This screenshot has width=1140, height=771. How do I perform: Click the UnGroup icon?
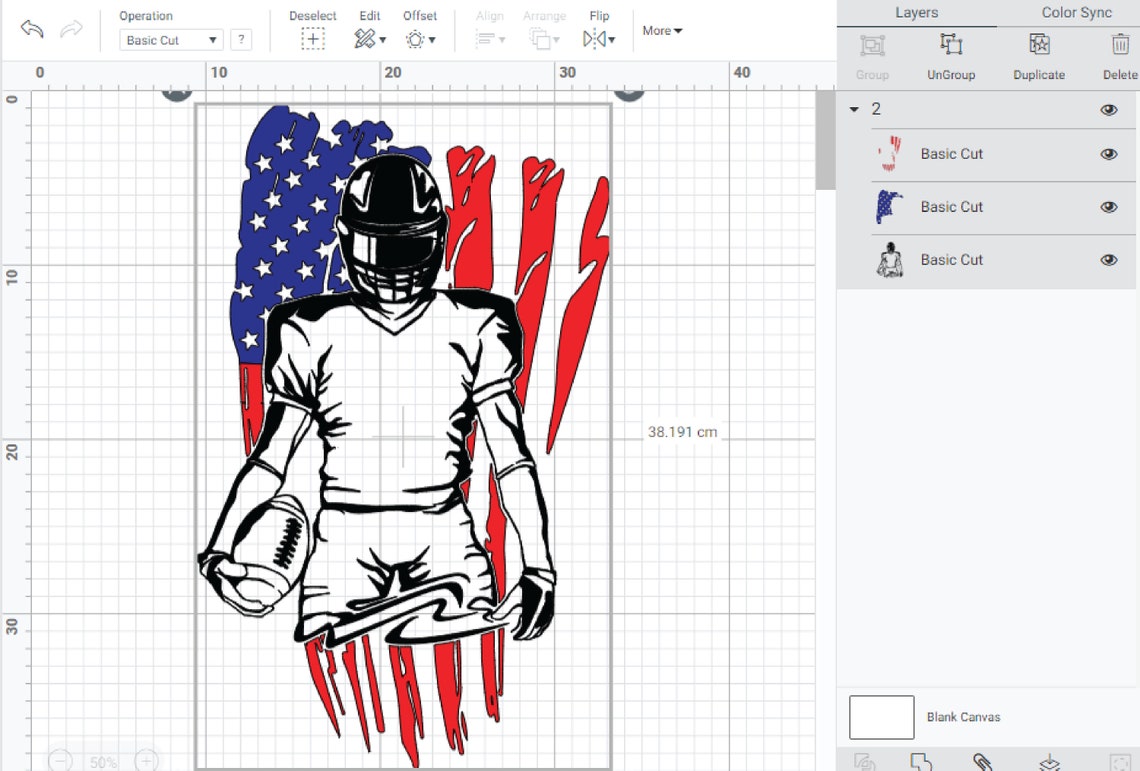pos(950,45)
